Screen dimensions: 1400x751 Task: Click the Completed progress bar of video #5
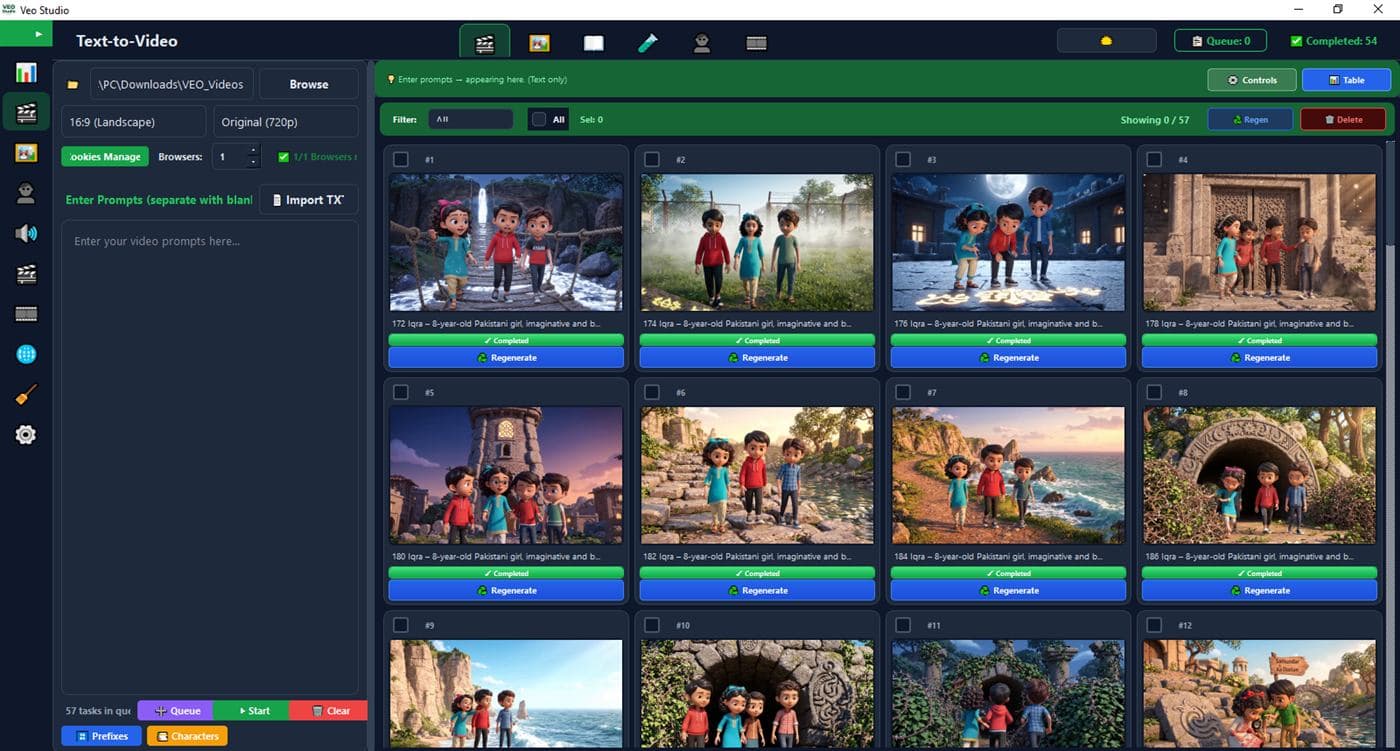point(506,573)
